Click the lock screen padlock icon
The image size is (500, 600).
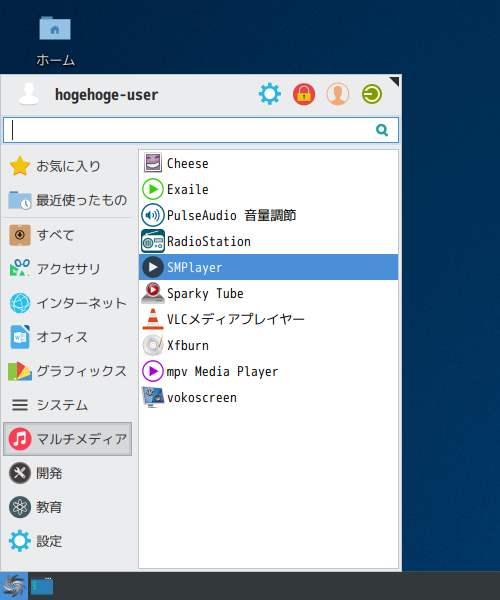click(x=304, y=94)
